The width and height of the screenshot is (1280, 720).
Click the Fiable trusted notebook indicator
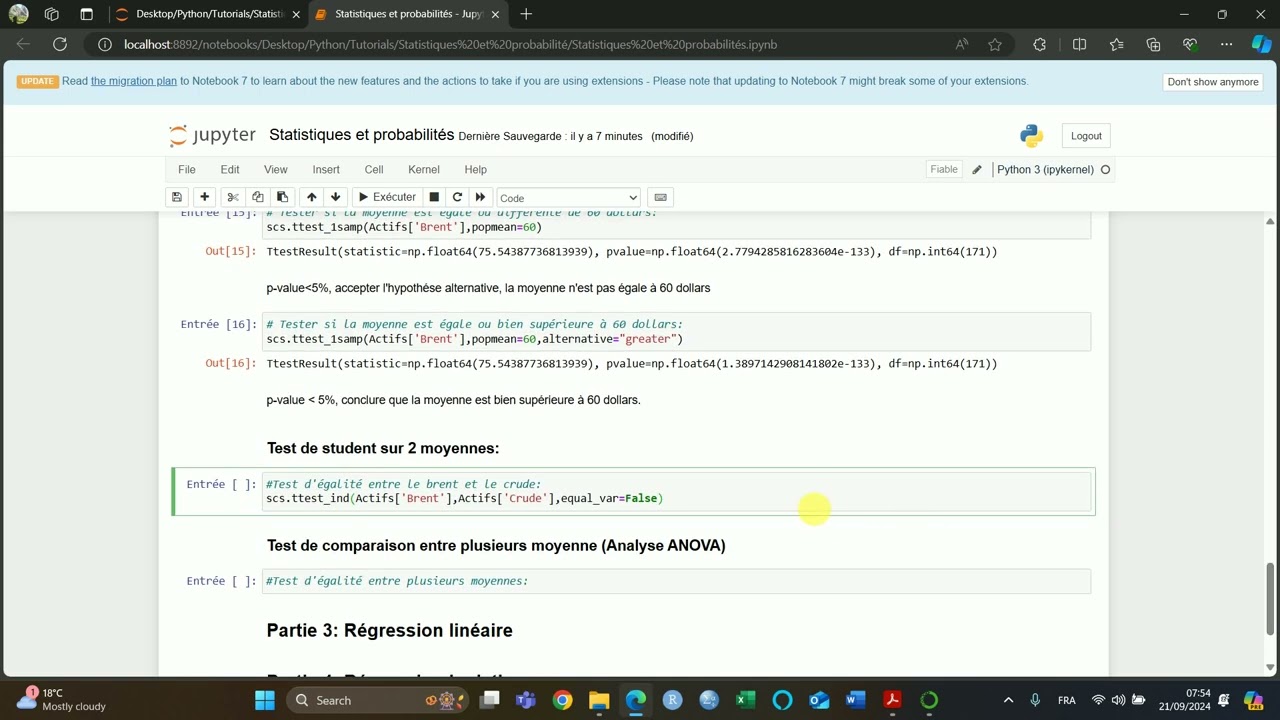pyautogui.click(x=944, y=169)
